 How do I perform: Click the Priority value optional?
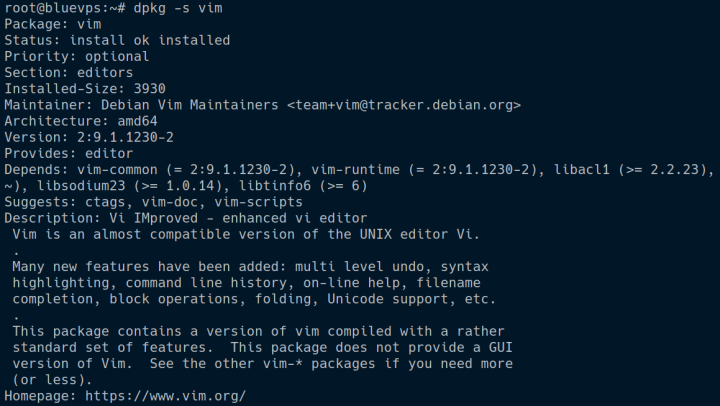(117, 56)
